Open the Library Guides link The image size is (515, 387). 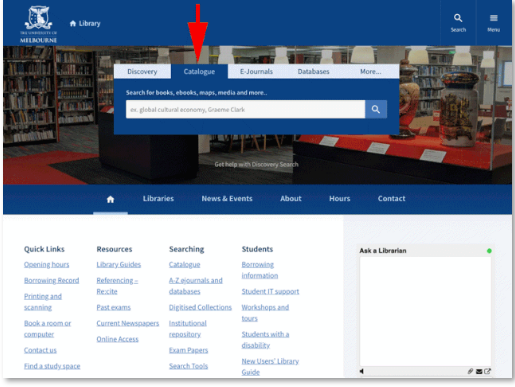pos(119,265)
